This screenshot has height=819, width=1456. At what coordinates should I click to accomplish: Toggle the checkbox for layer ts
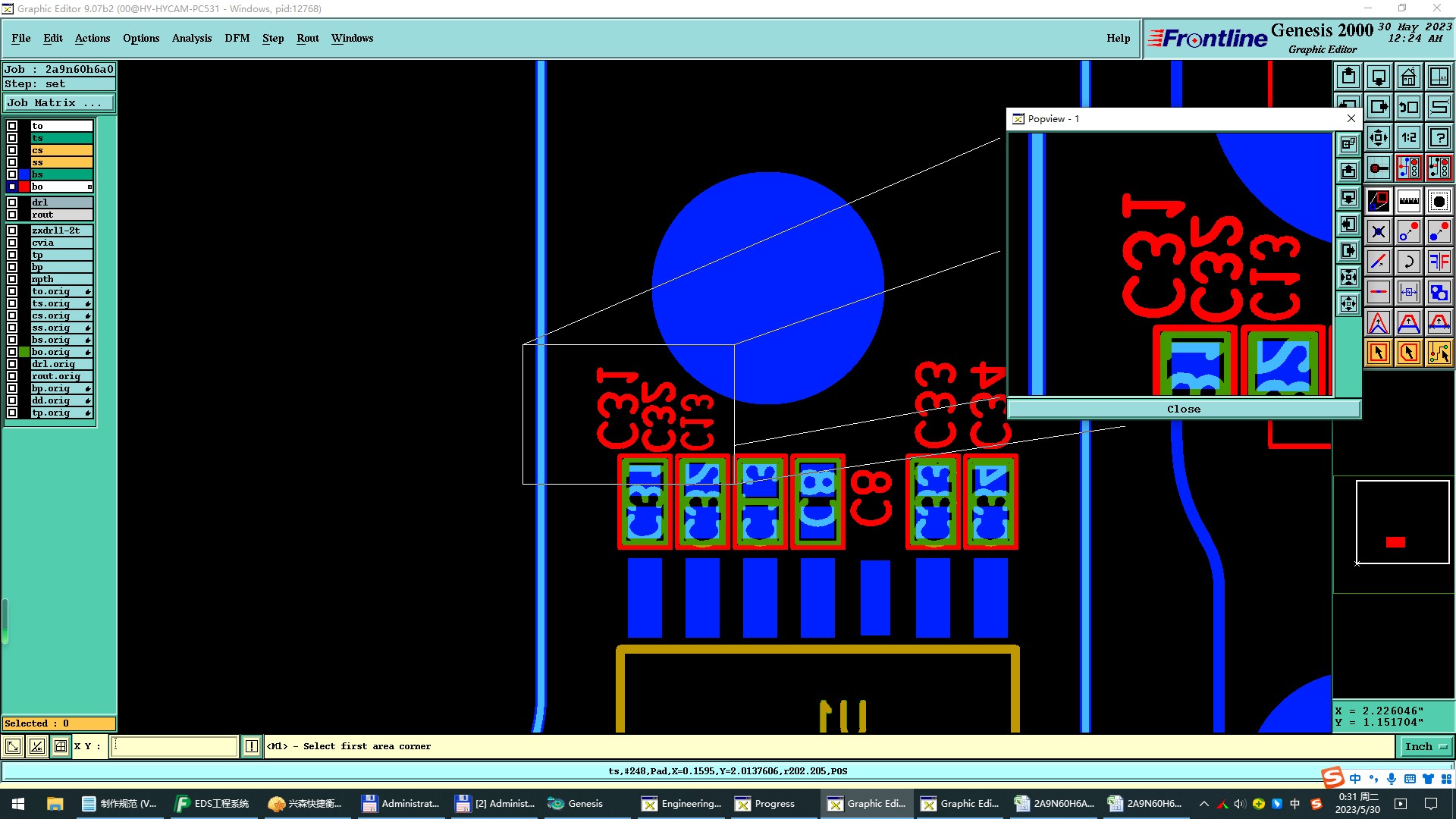pos(12,138)
